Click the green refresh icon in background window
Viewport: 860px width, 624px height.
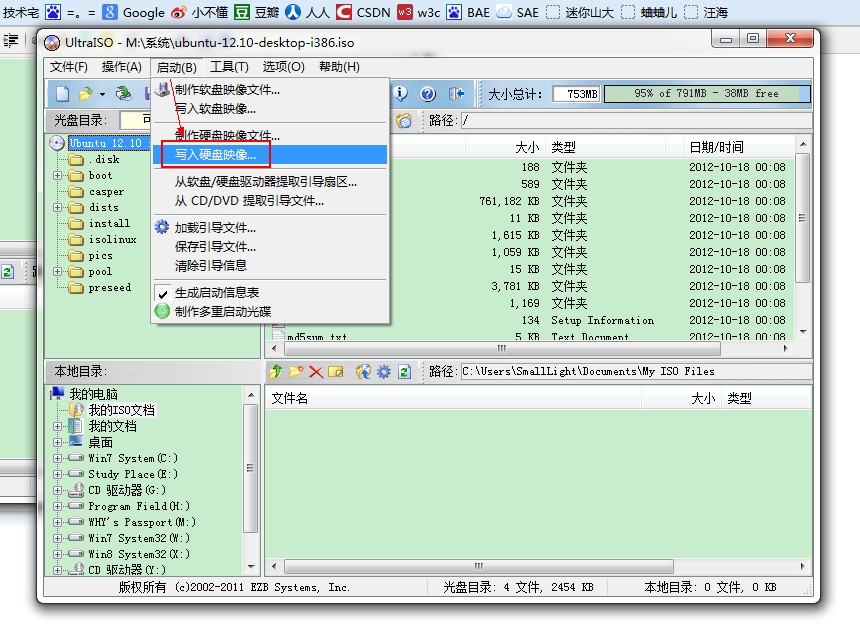[x=7, y=272]
